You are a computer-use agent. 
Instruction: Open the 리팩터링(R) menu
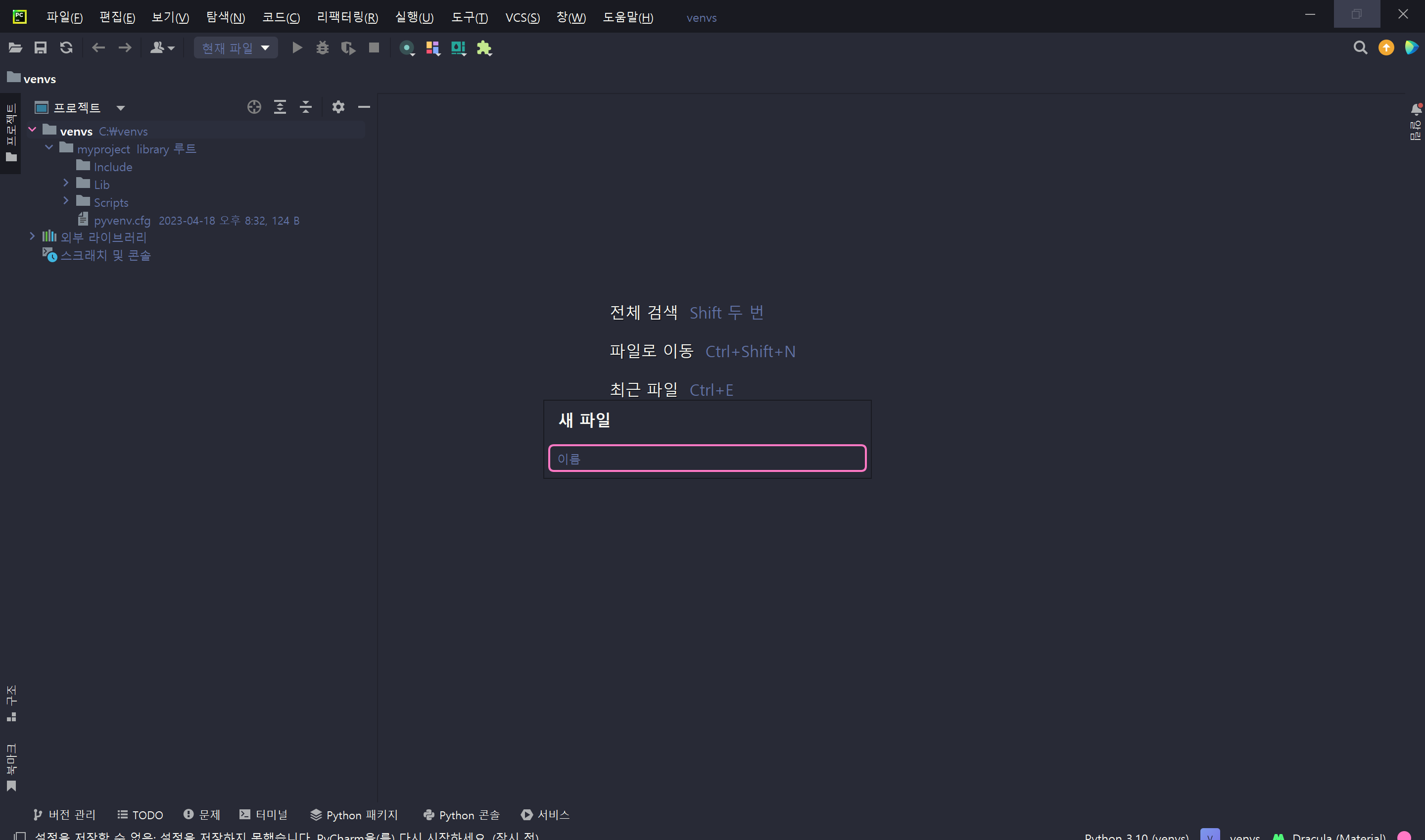point(347,17)
